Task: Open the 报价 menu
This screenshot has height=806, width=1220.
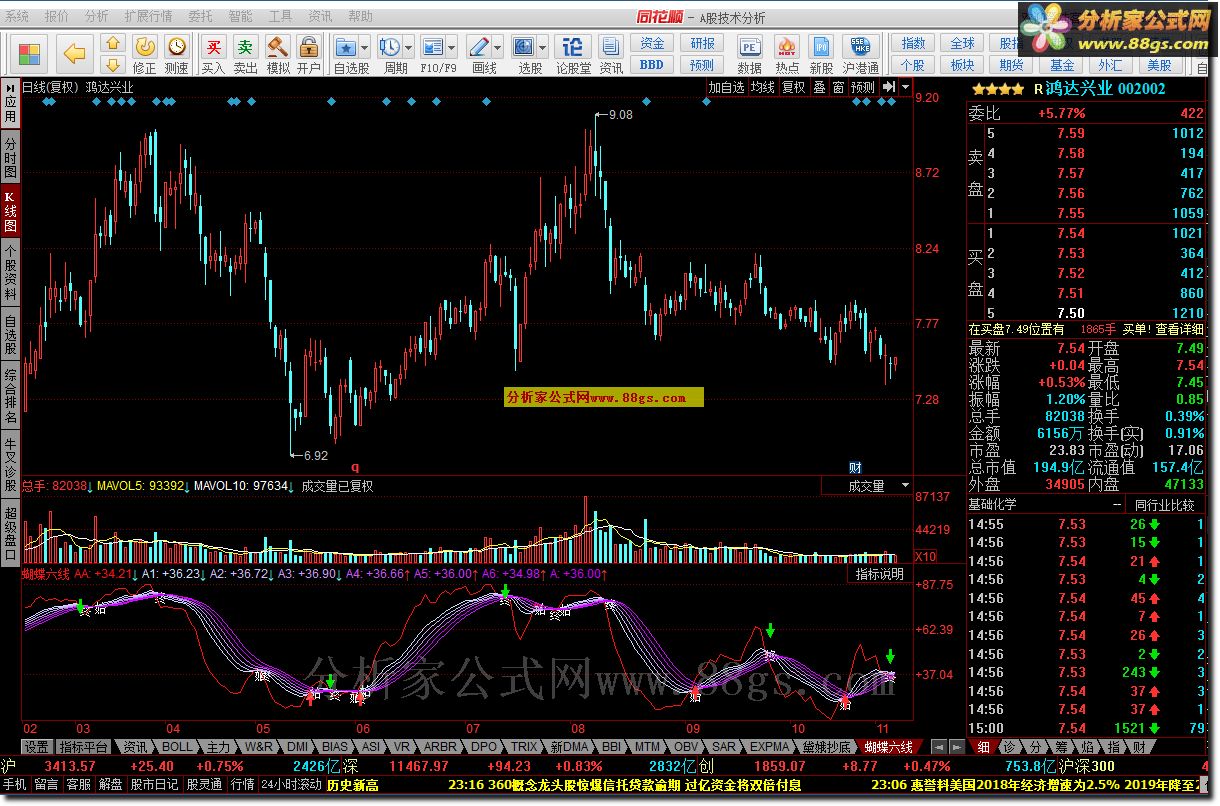Action: click(57, 17)
